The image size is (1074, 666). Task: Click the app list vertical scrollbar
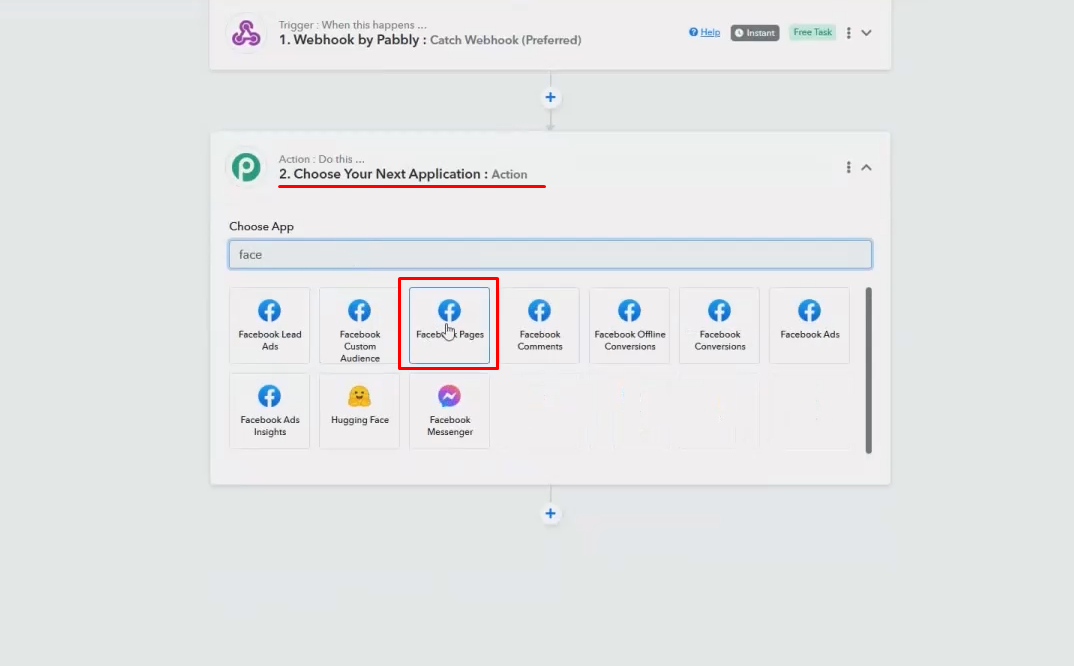pyautogui.click(x=869, y=370)
